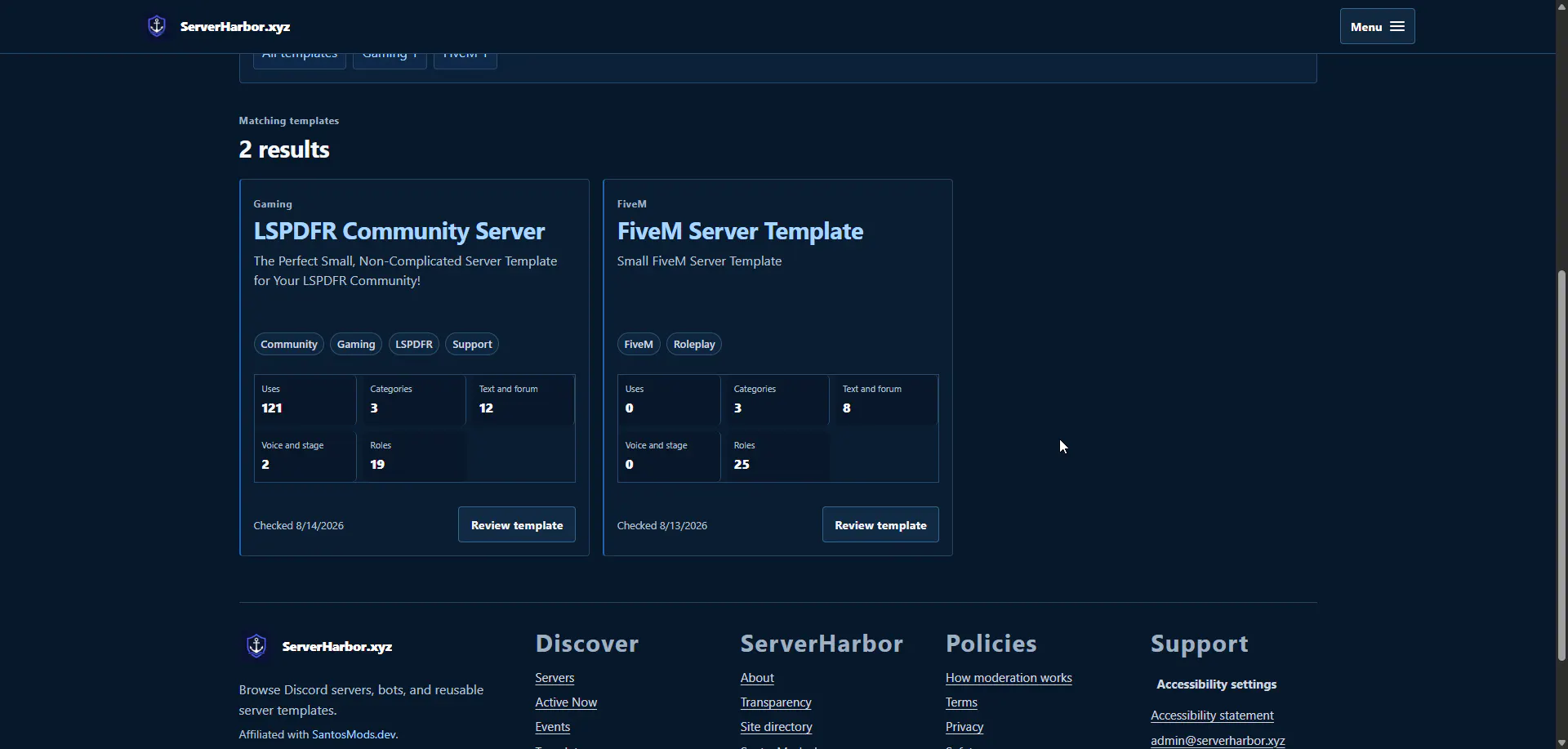Image resolution: width=1568 pixels, height=749 pixels.
Task: Open the Servers footer link
Action: (555, 678)
